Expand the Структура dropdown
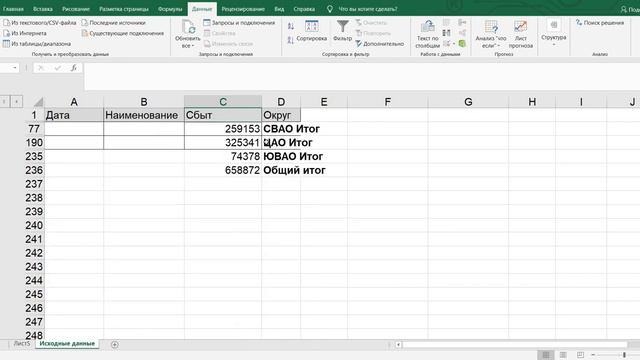640x360 pixels. click(554, 44)
